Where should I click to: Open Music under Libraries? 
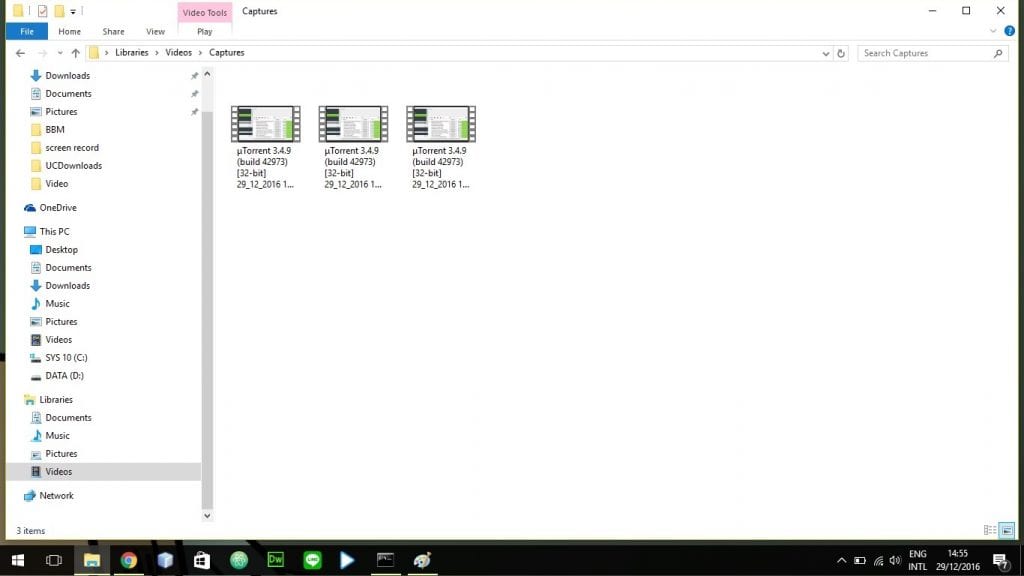click(x=57, y=436)
